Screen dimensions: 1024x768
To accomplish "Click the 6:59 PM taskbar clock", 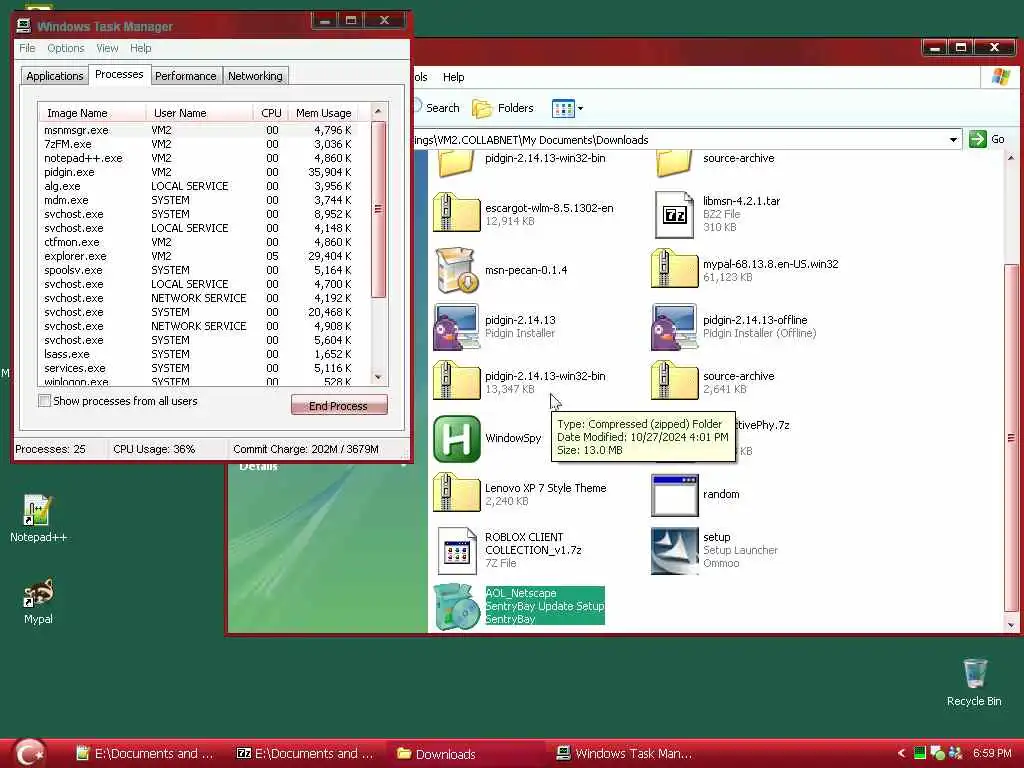I will 993,753.
